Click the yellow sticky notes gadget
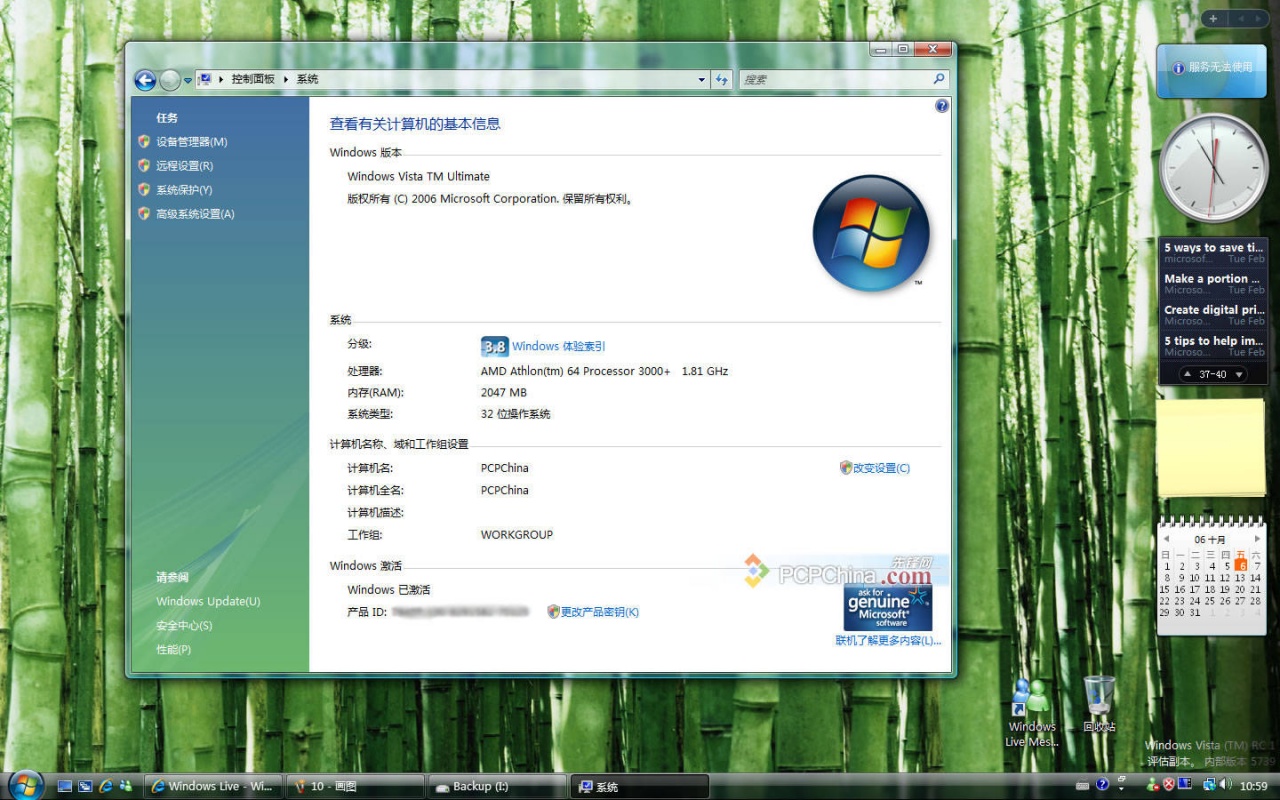Screen dimensions: 1280x800 point(1211,446)
